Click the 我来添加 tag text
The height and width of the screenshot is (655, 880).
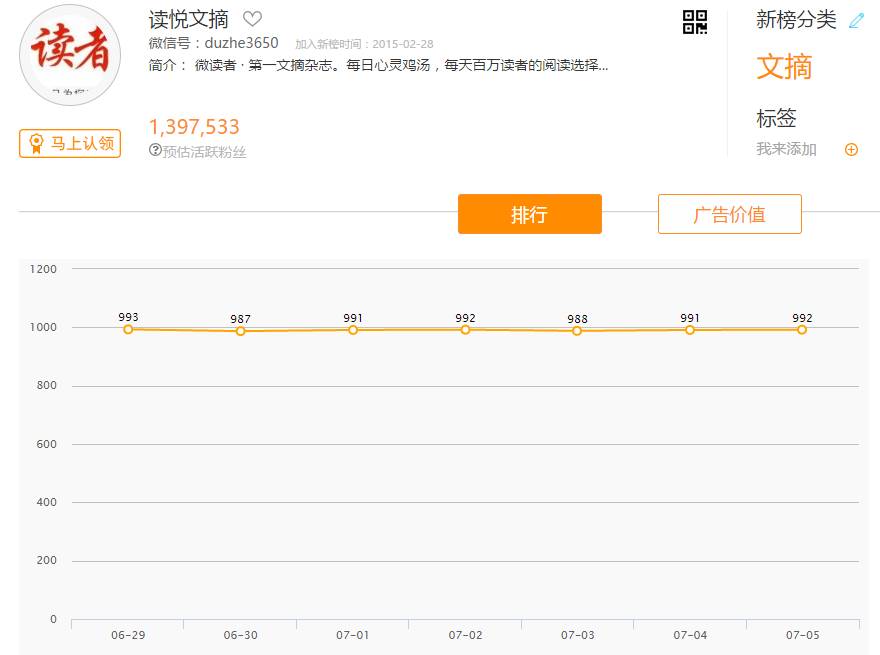[786, 150]
